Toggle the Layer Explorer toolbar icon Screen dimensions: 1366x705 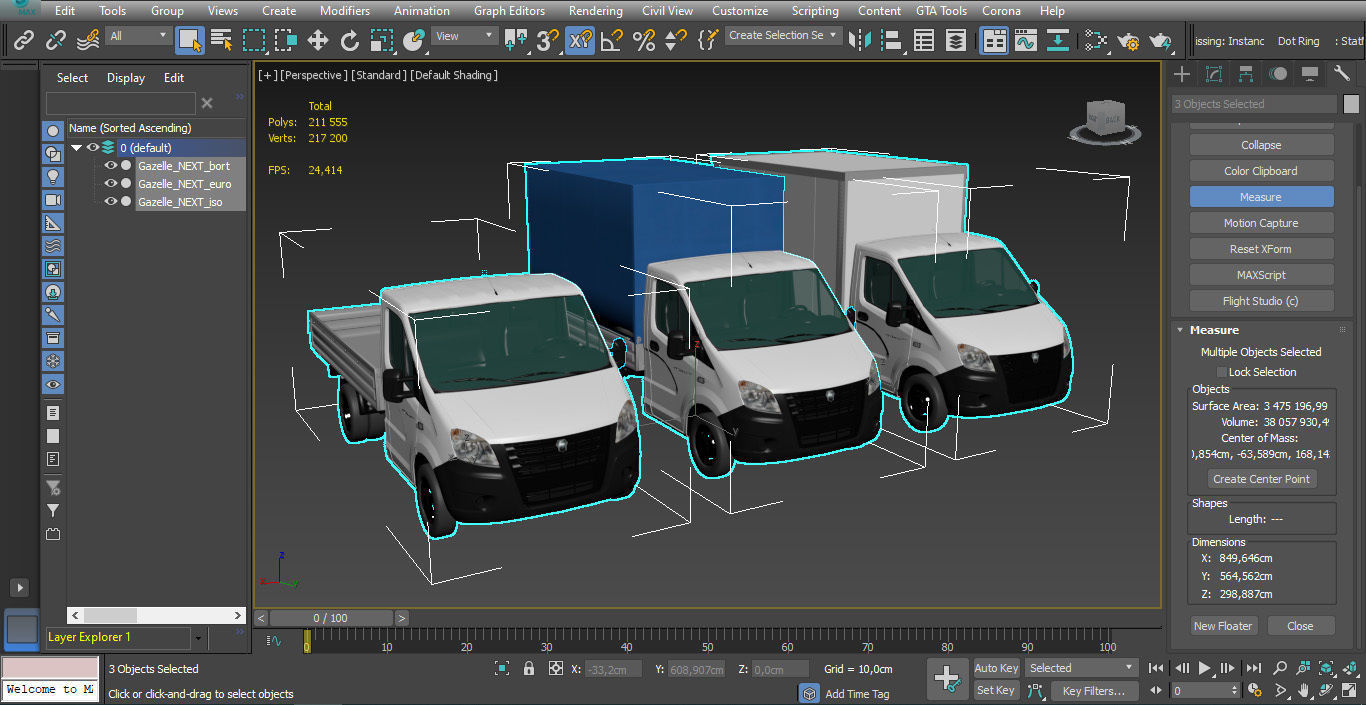(956, 40)
